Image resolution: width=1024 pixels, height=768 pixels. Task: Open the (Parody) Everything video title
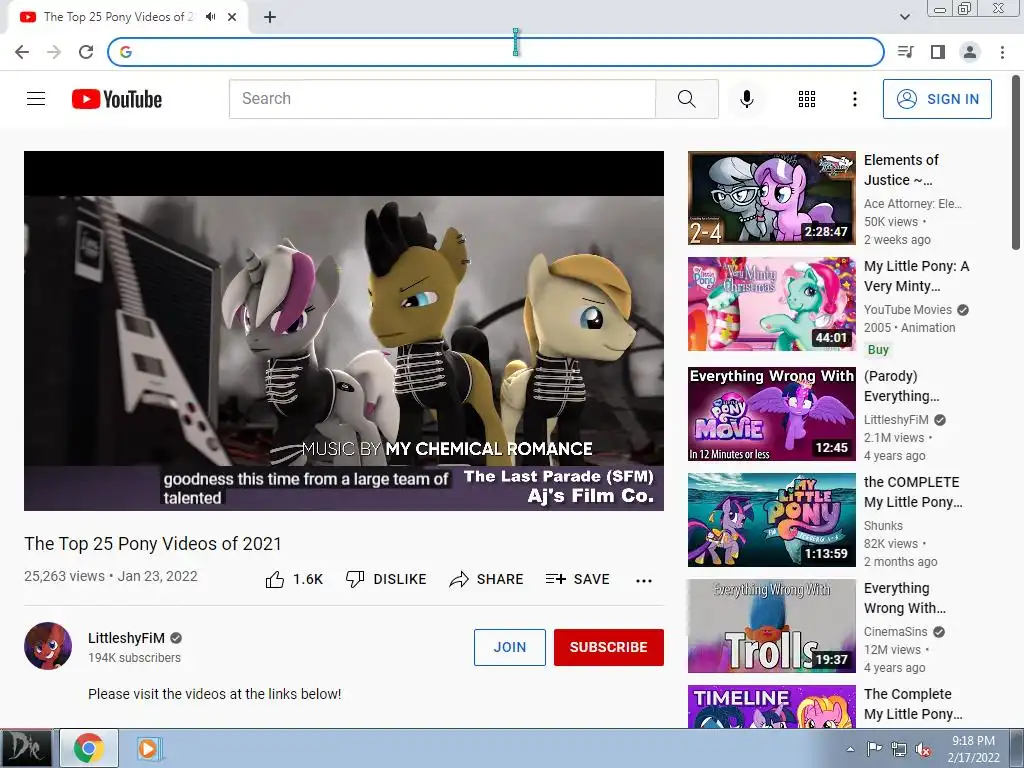(x=901, y=386)
